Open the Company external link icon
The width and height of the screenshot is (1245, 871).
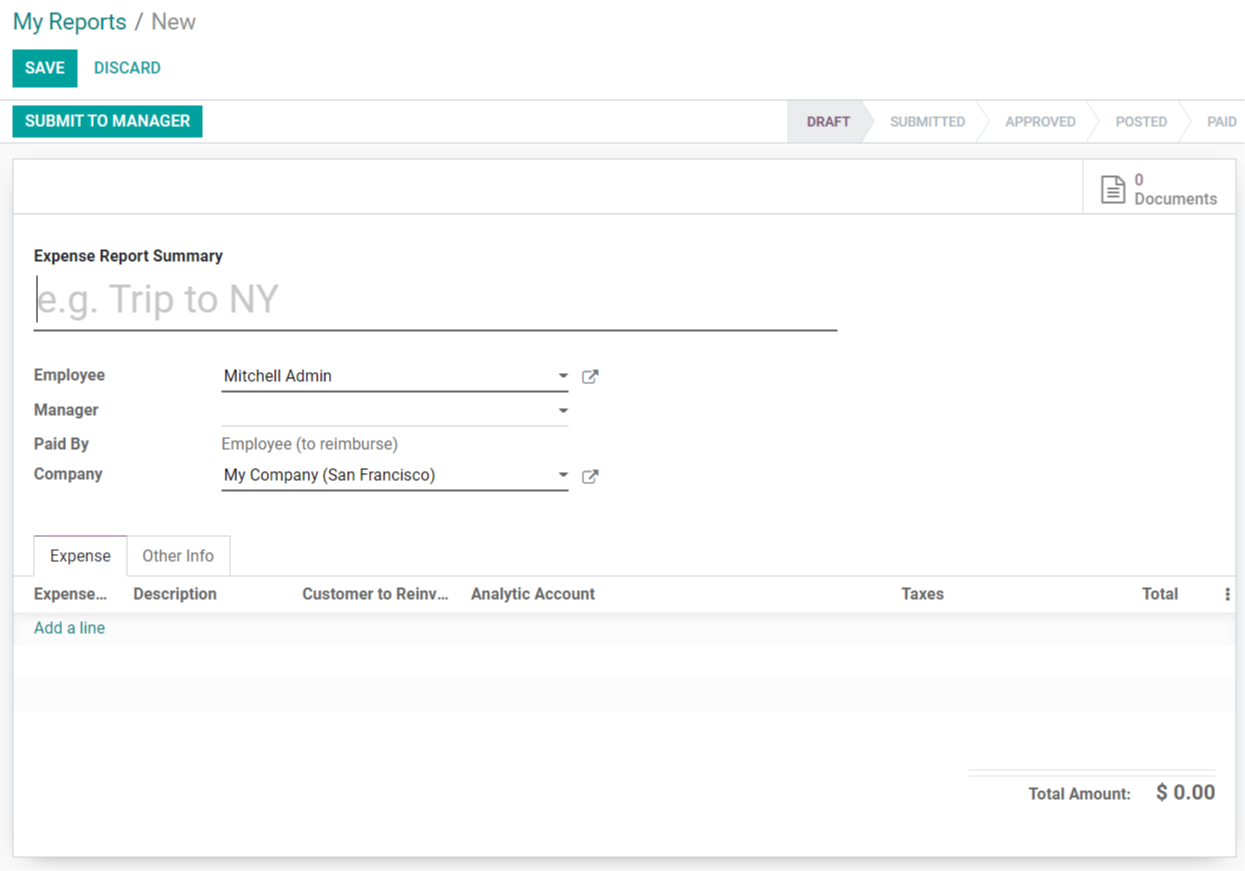(x=590, y=477)
